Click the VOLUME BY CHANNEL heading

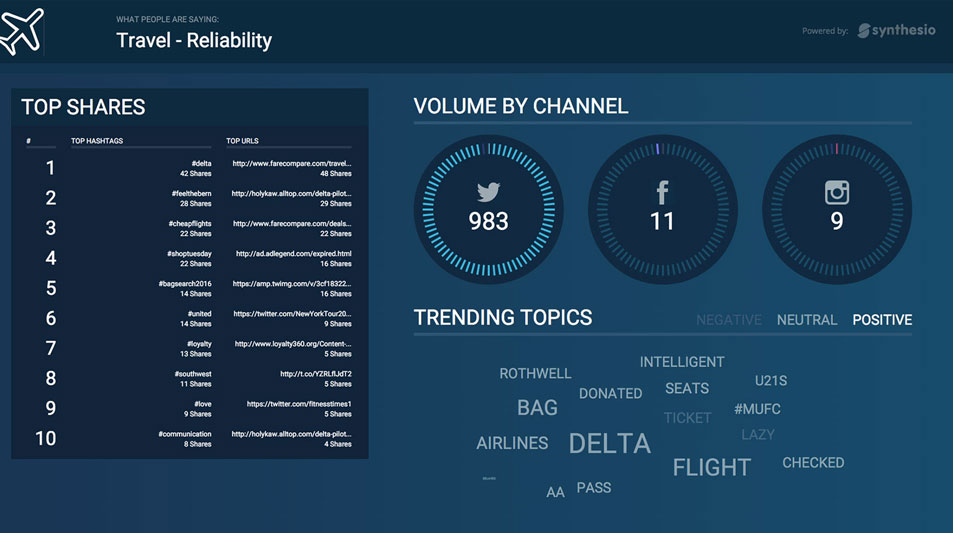coord(521,106)
